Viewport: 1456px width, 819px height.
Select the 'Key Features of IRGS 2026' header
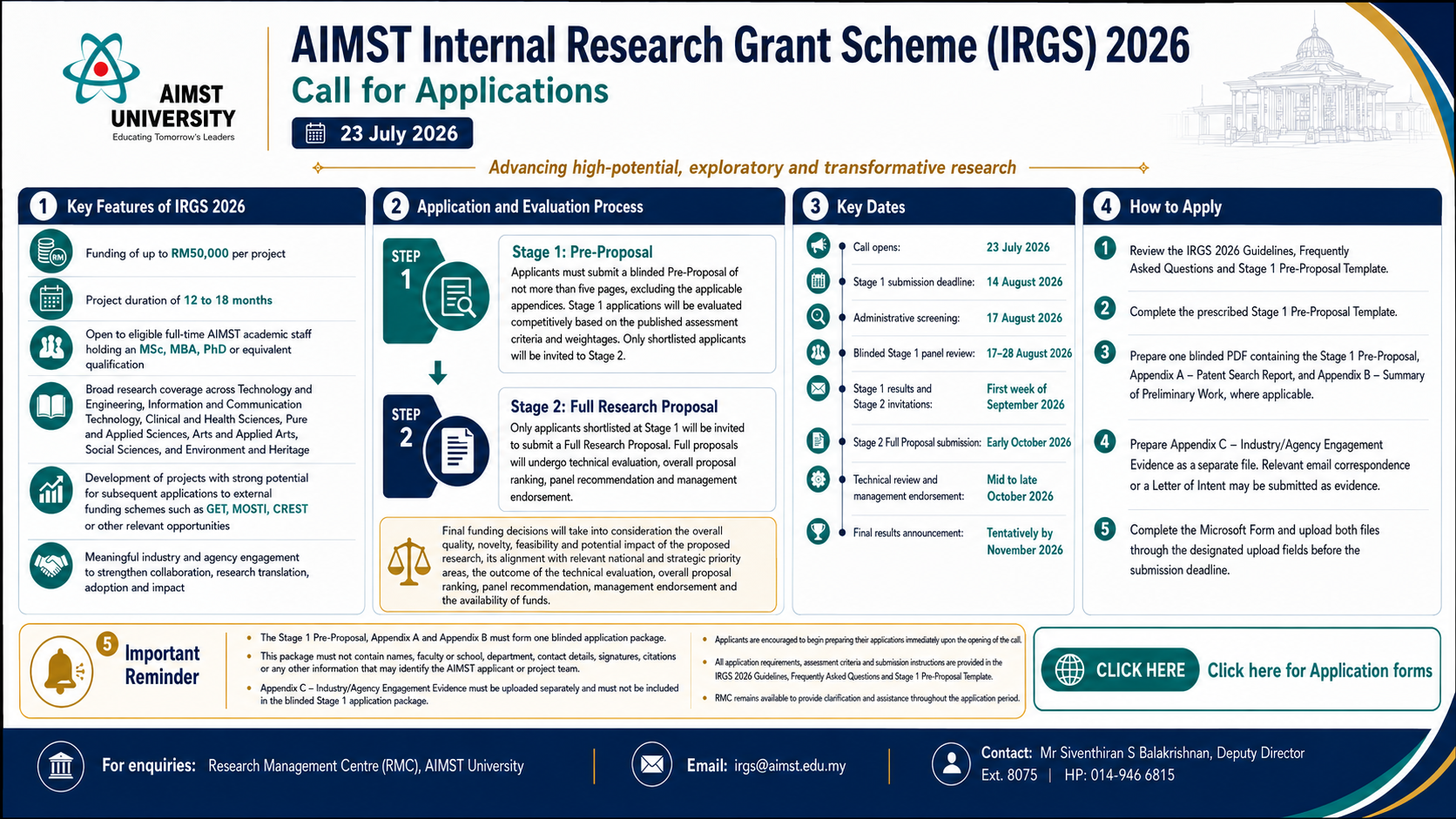click(192, 206)
